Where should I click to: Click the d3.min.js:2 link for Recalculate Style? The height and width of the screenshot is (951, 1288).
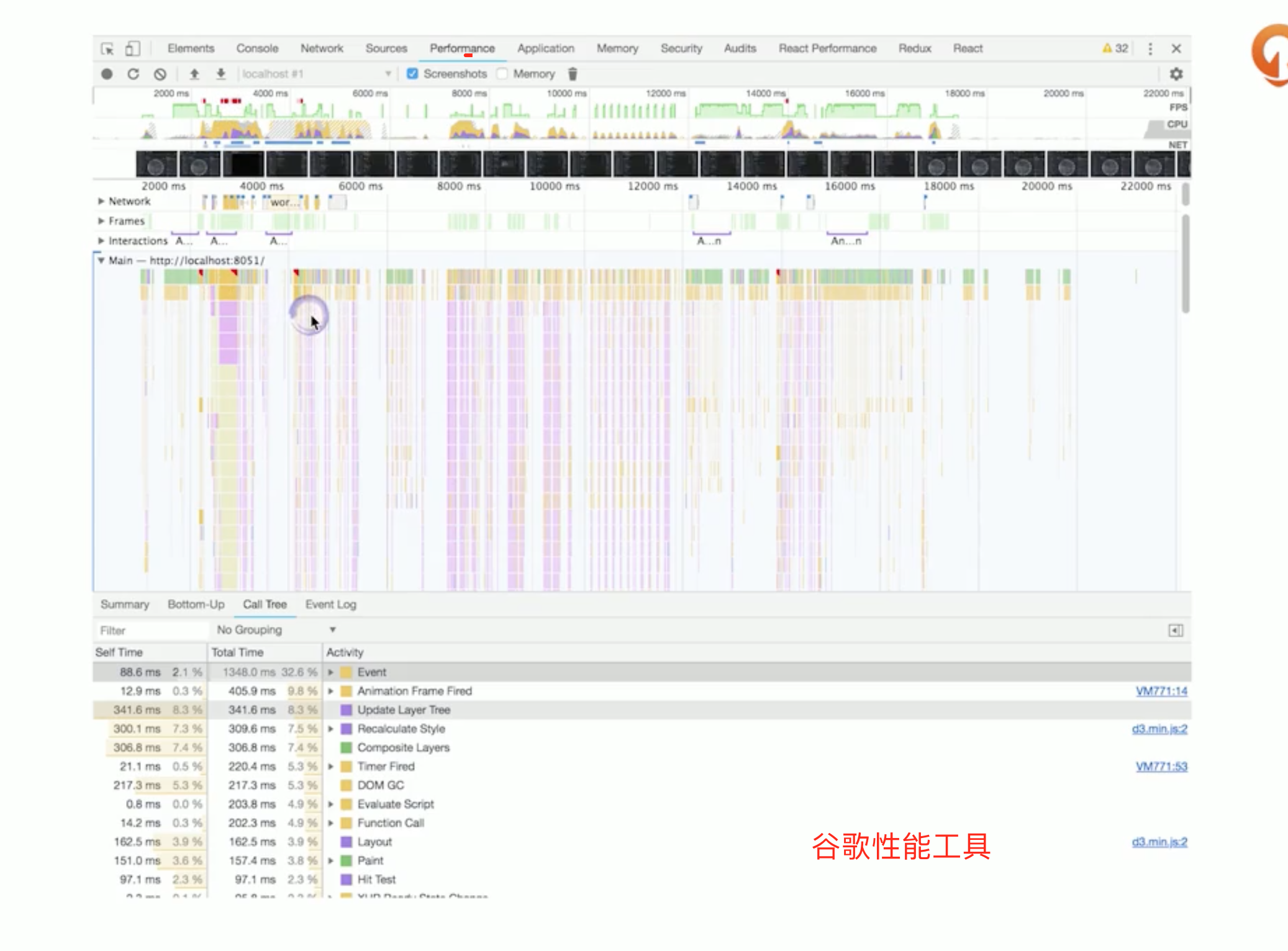(x=1159, y=729)
